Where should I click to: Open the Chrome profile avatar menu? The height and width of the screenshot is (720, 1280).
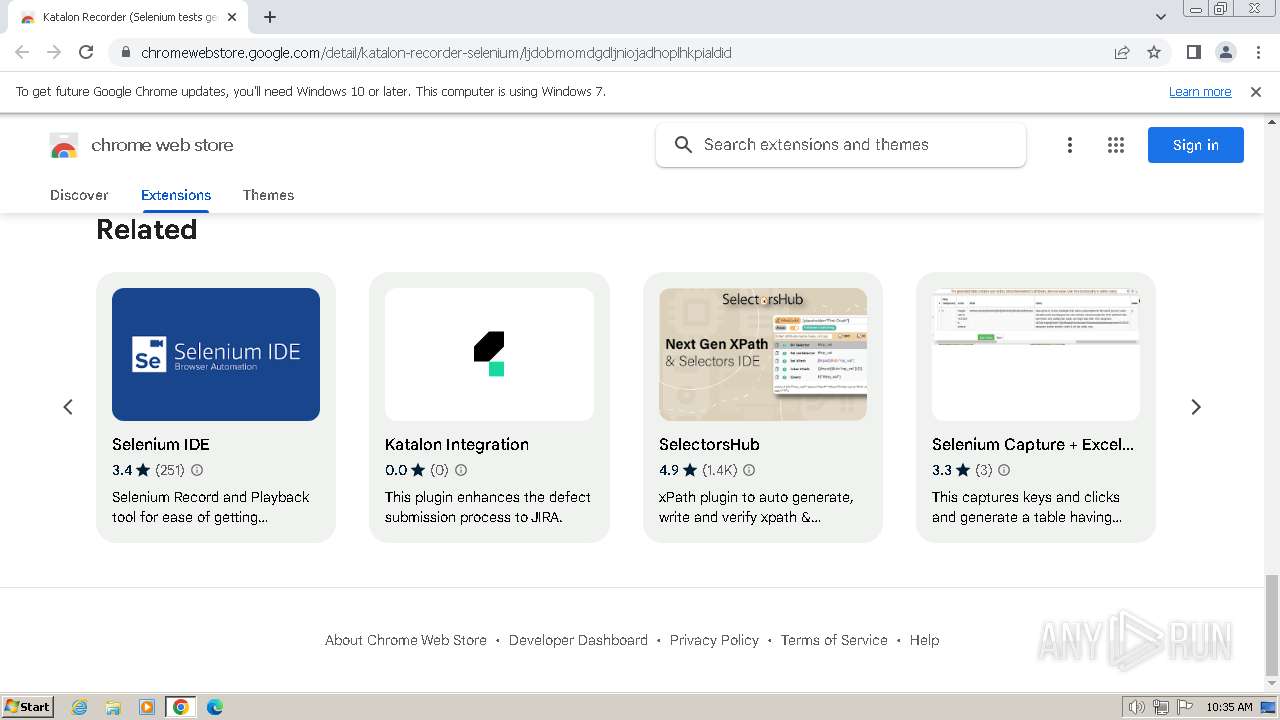click(x=1225, y=52)
